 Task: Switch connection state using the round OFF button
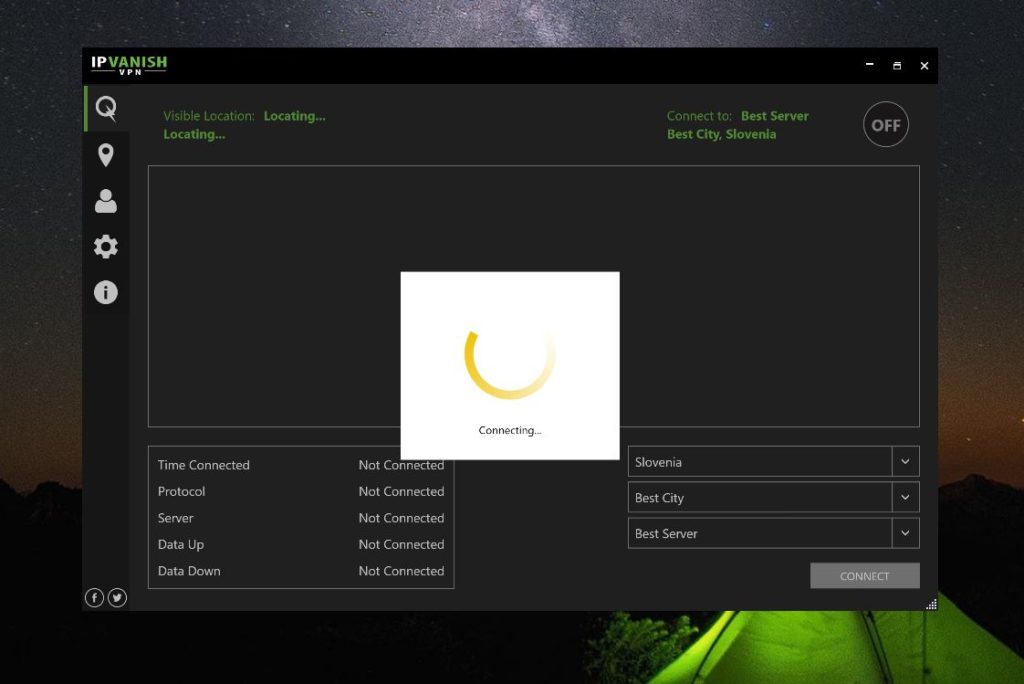885,124
